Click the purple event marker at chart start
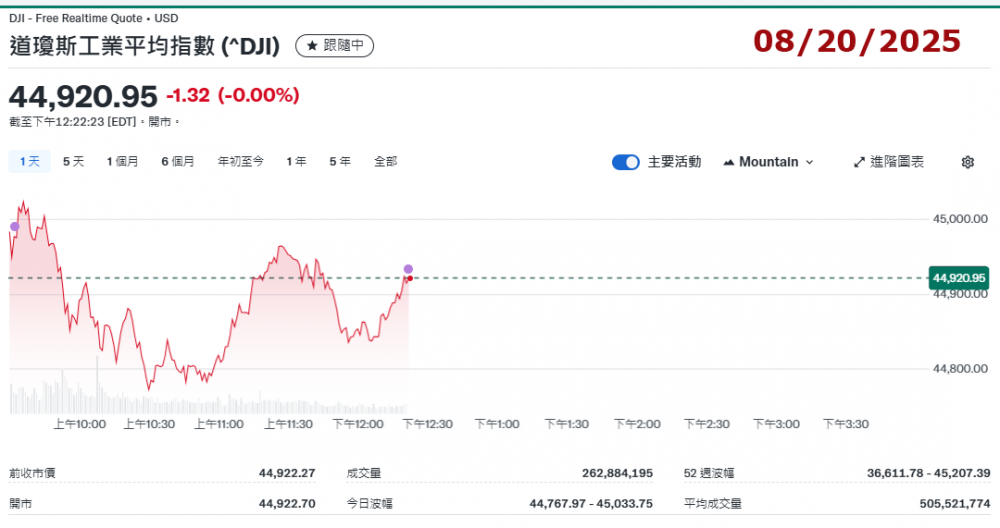Screen dimensions: 1000x528 (x=14, y=226)
